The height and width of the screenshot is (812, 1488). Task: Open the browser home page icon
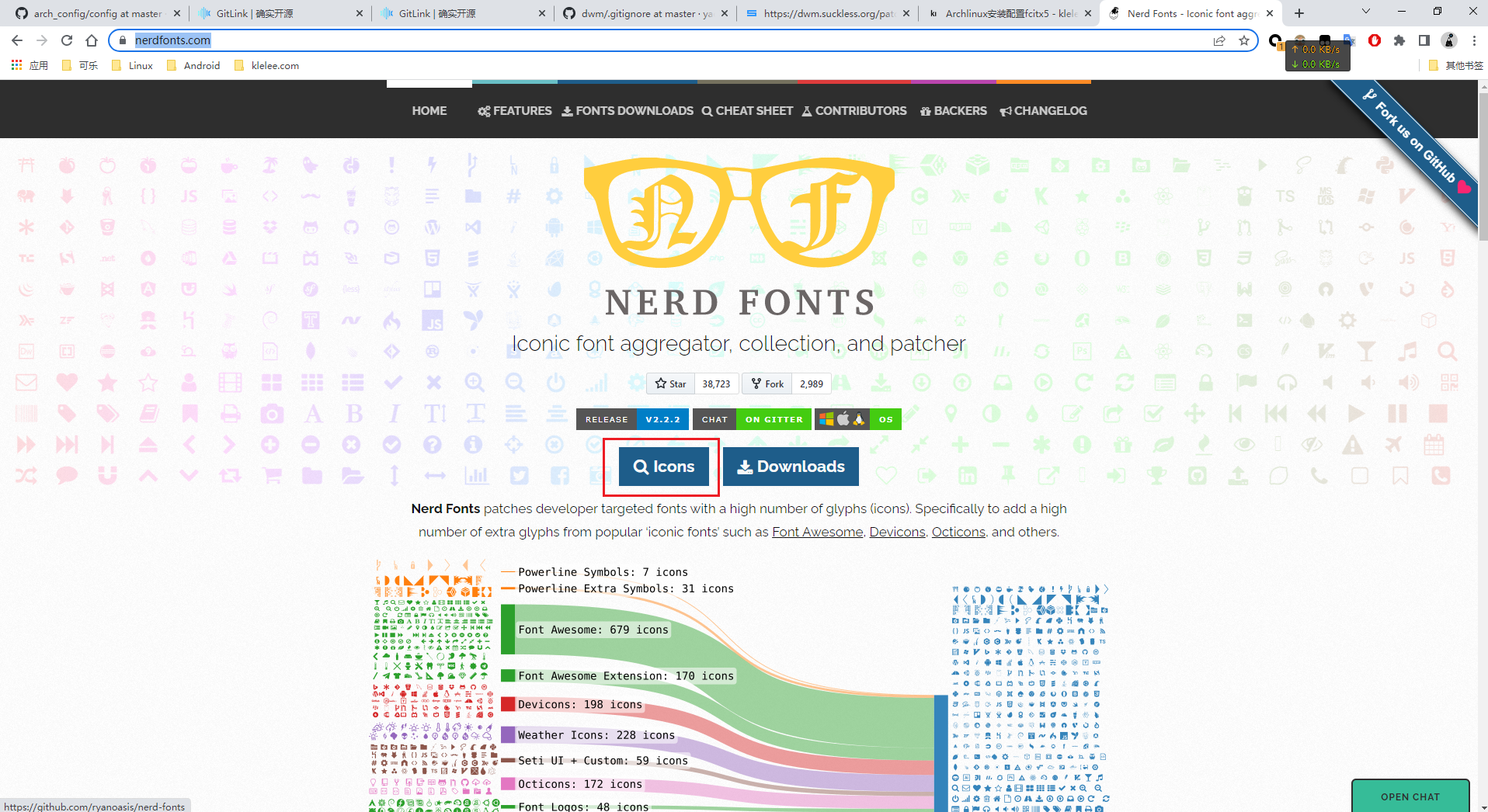[x=92, y=40]
